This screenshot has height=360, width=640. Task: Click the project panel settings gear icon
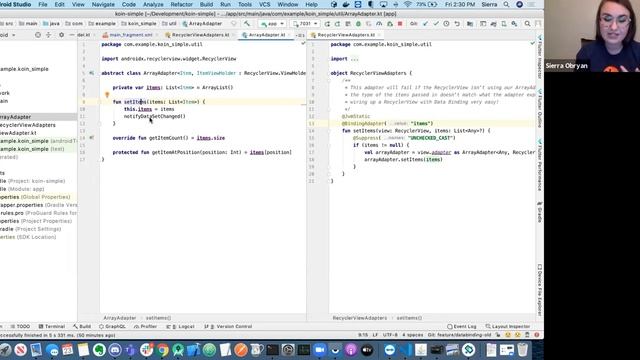point(61,35)
